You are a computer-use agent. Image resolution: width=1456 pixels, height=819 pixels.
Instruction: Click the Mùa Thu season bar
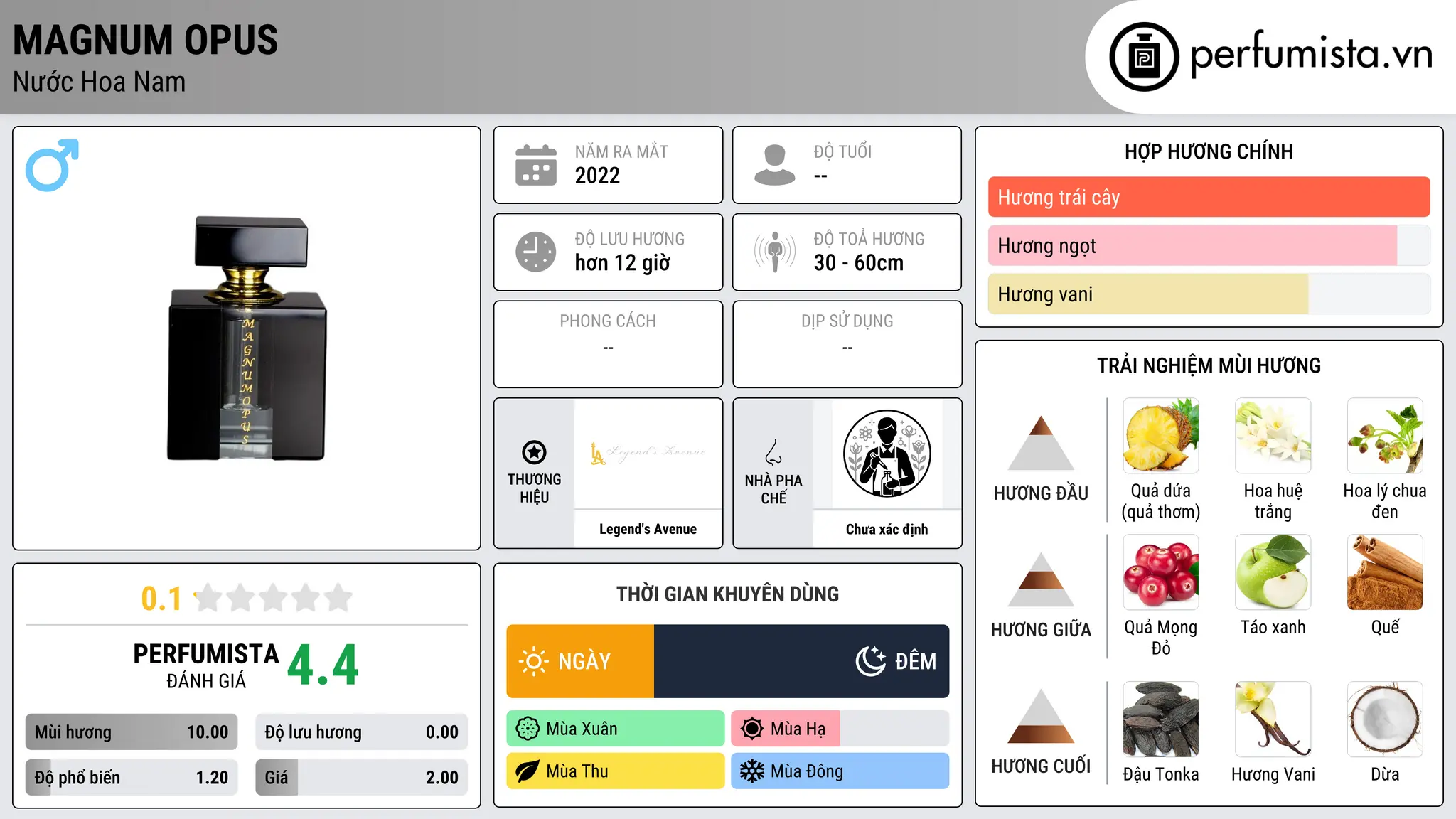616,771
